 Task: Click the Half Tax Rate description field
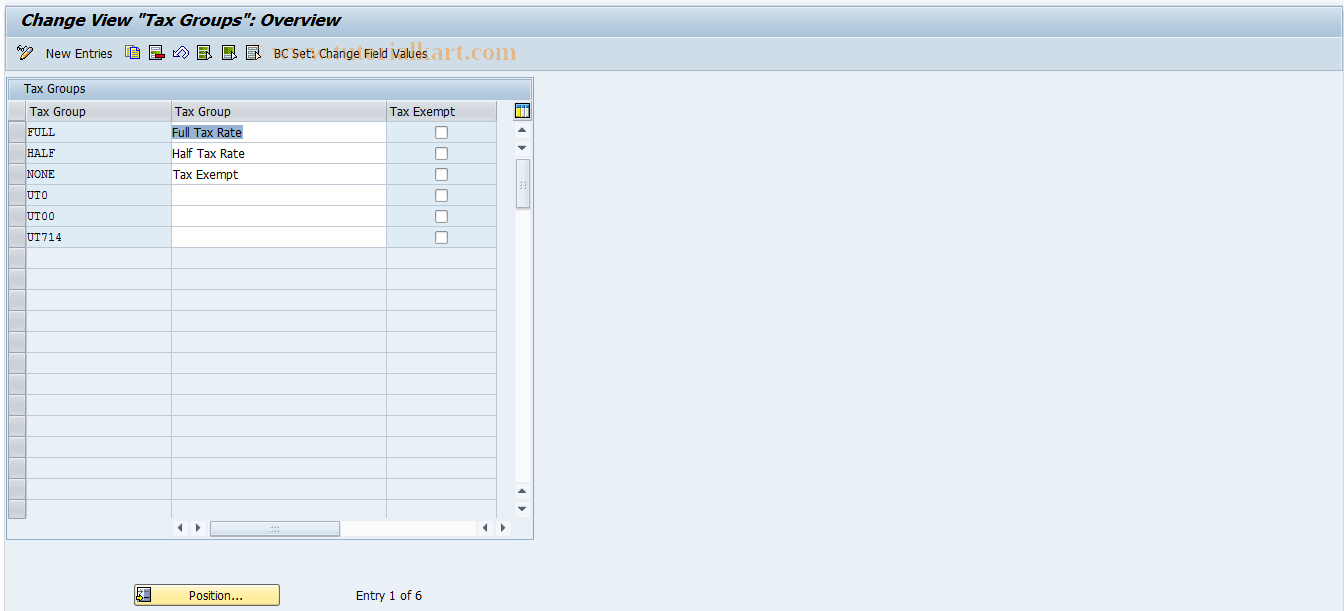coord(278,153)
